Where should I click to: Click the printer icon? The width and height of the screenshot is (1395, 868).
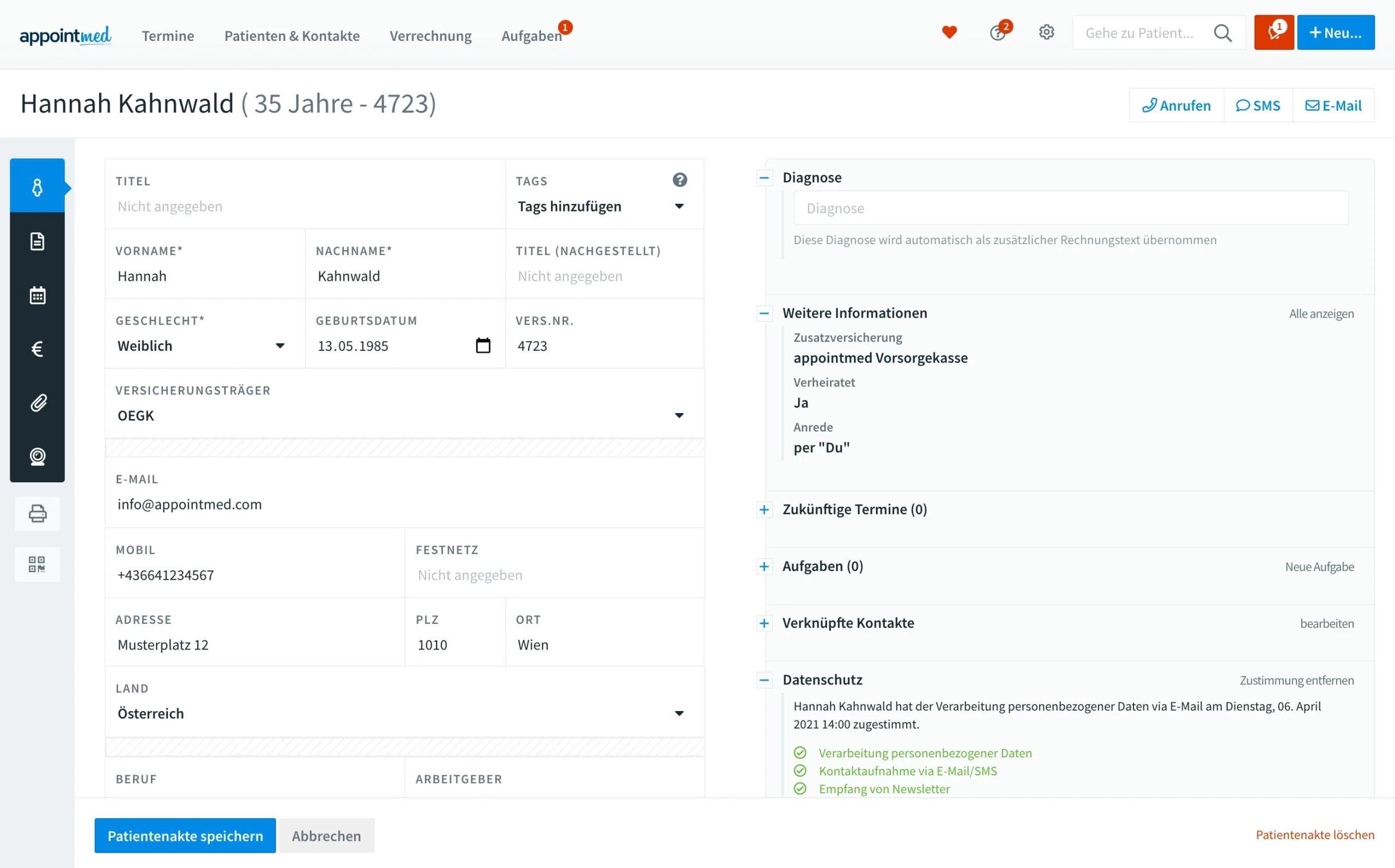click(37, 513)
